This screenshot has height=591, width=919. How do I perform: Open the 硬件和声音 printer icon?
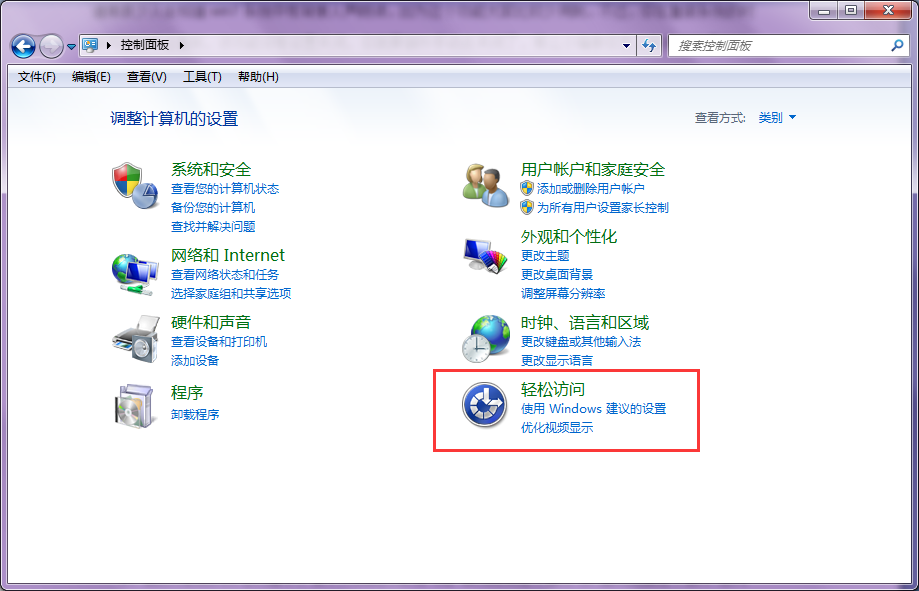point(136,339)
